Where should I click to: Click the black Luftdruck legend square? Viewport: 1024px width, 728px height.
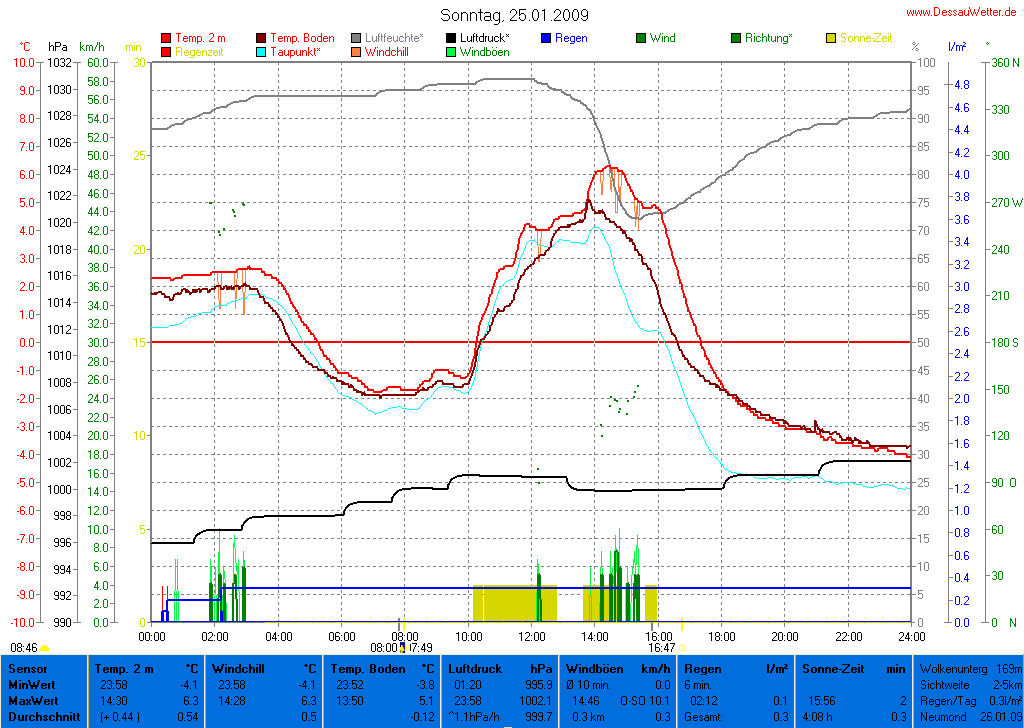tap(452, 38)
